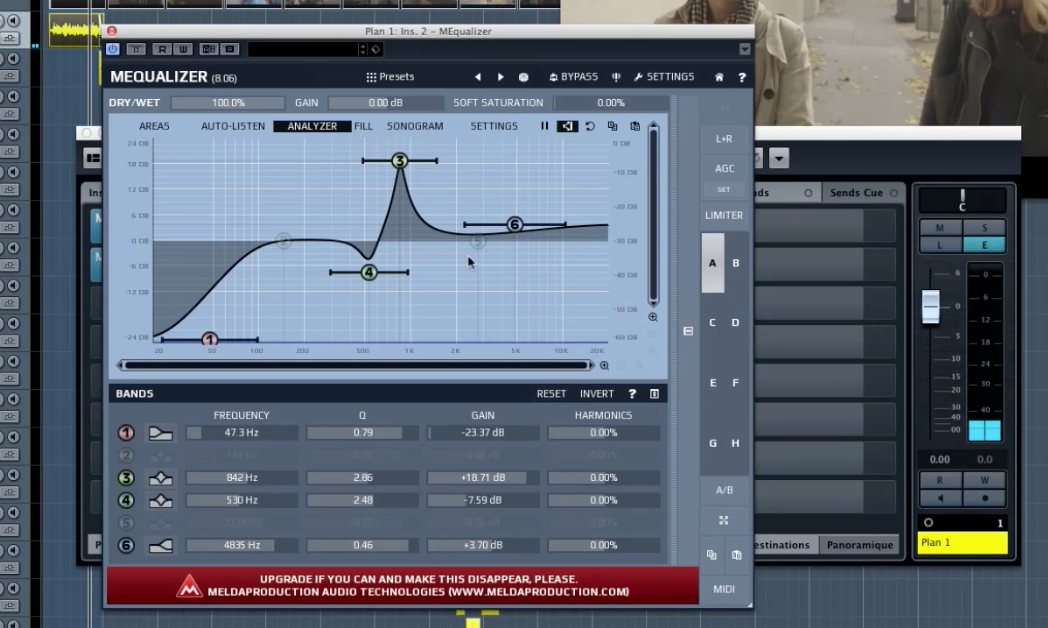Screen dimensions: 1048x628
Task: Toggle the BYPASS button
Action: pyautogui.click(x=573, y=77)
